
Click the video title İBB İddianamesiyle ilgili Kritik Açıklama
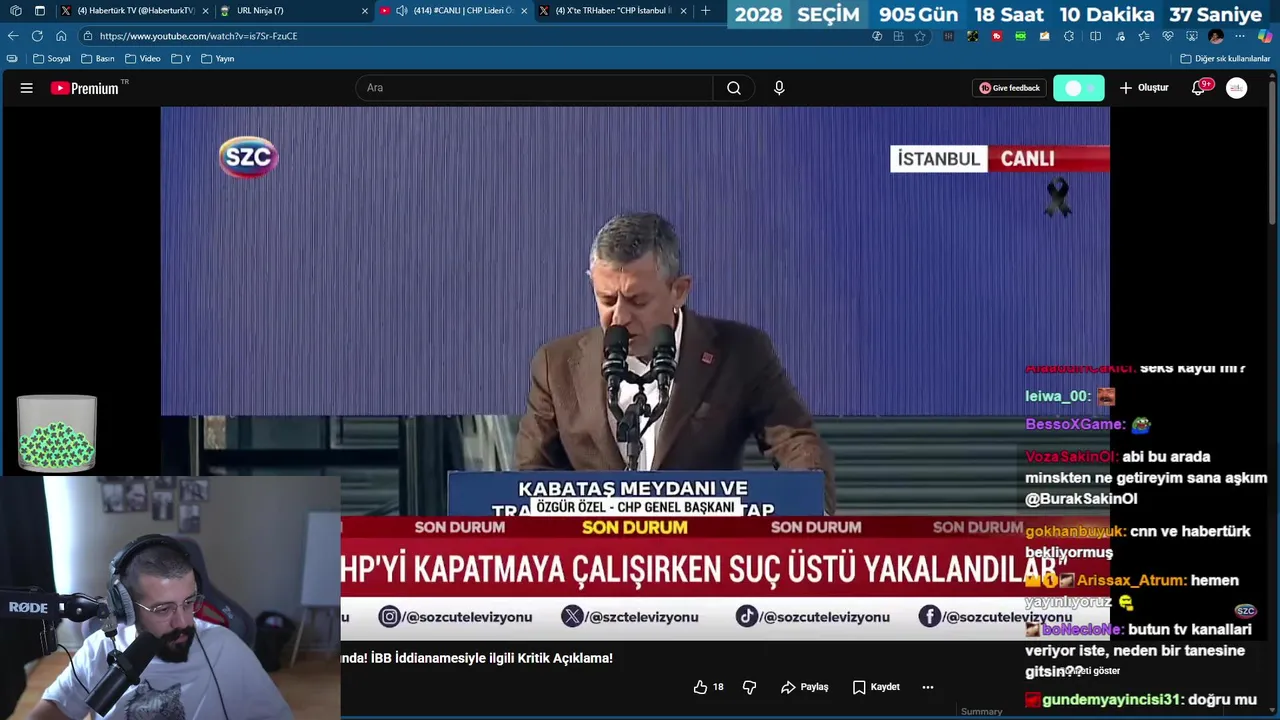click(x=477, y=658)
